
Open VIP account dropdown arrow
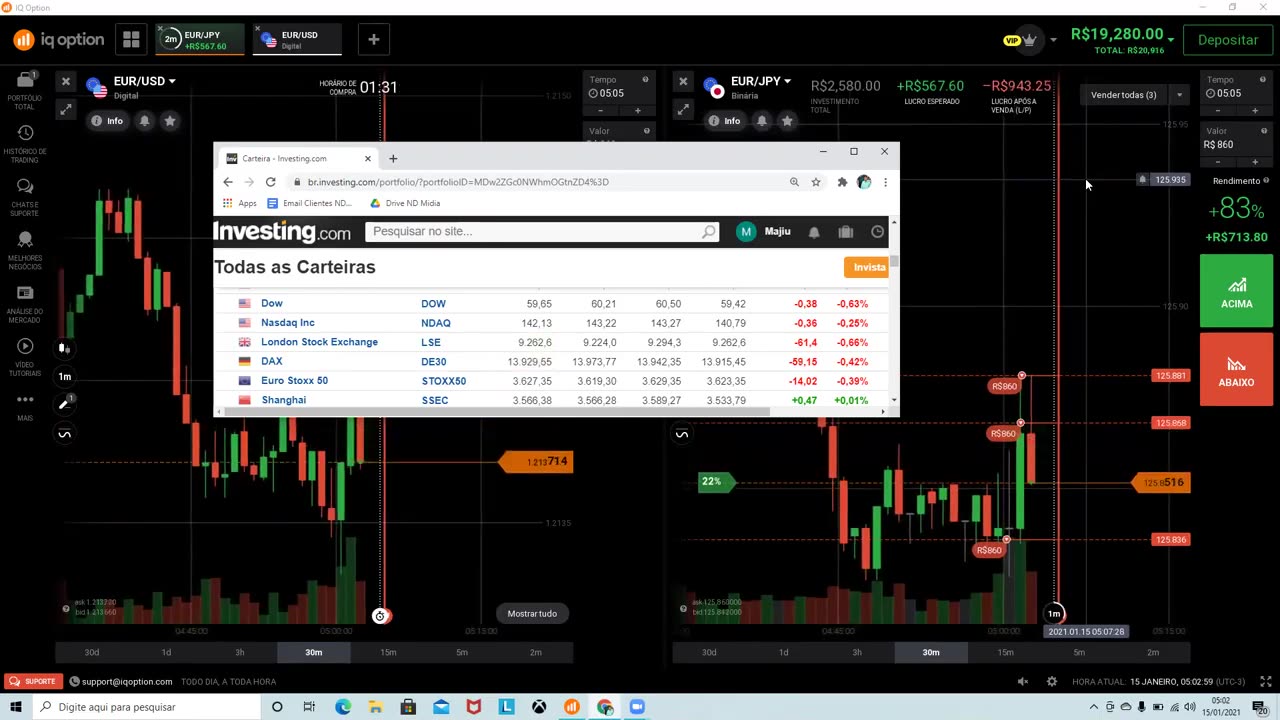click(x=1053, y=40)
